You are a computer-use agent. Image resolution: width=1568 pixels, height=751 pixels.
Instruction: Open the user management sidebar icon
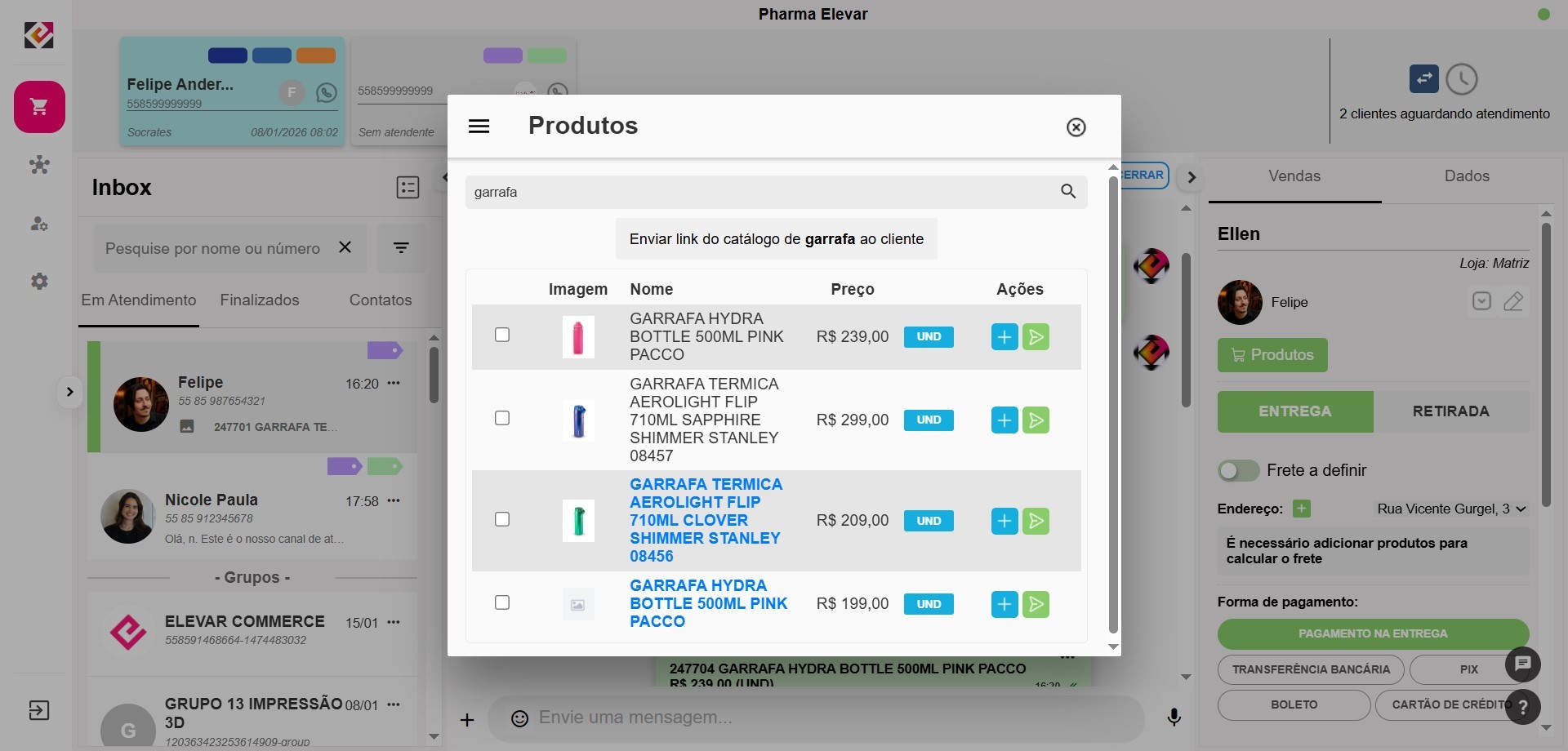coord(39,224)
